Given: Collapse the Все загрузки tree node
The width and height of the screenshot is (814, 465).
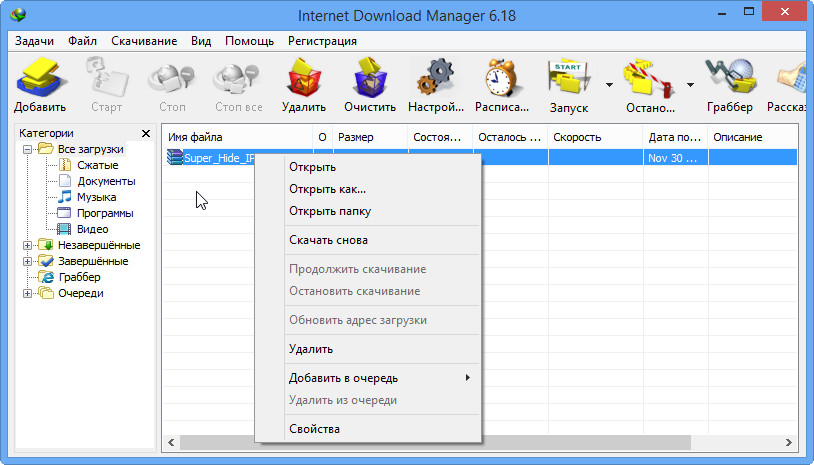Looking at the screenshot, I should pos(28,149).
